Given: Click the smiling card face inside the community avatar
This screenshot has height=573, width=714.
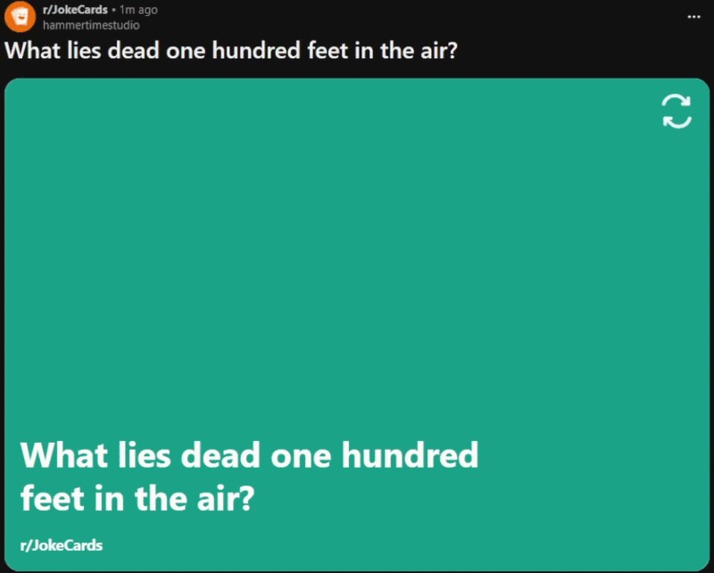Looking at the screenshot, I should click(20, 17).
